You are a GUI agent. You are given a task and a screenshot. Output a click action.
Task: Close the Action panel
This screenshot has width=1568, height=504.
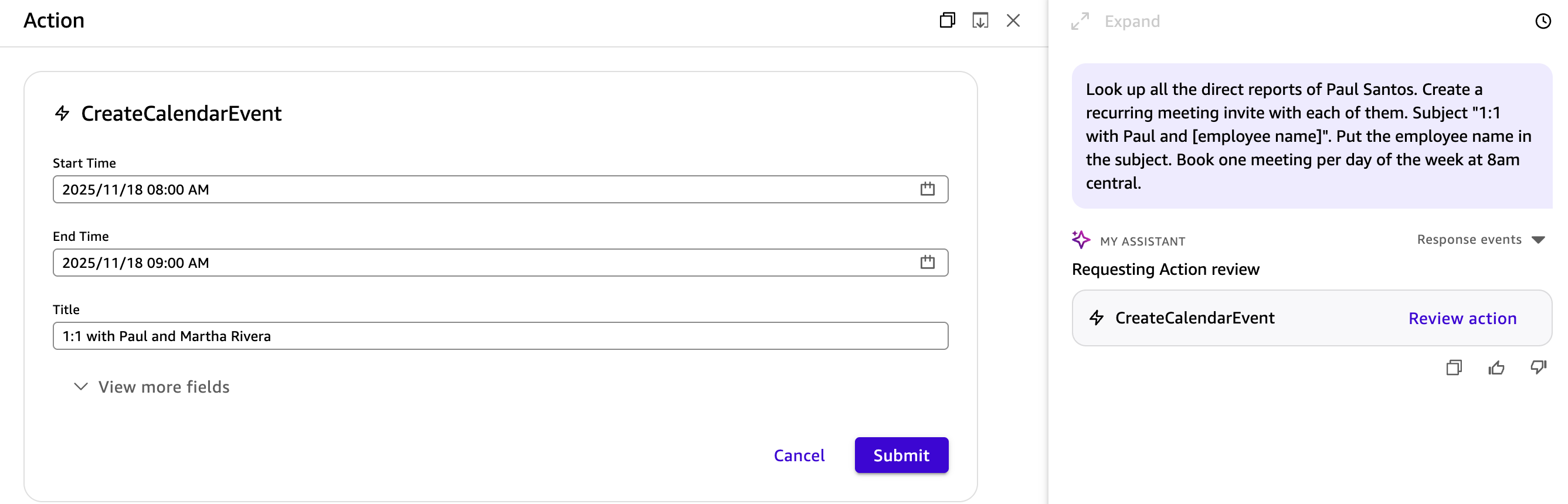click(x=1013, y=21)
